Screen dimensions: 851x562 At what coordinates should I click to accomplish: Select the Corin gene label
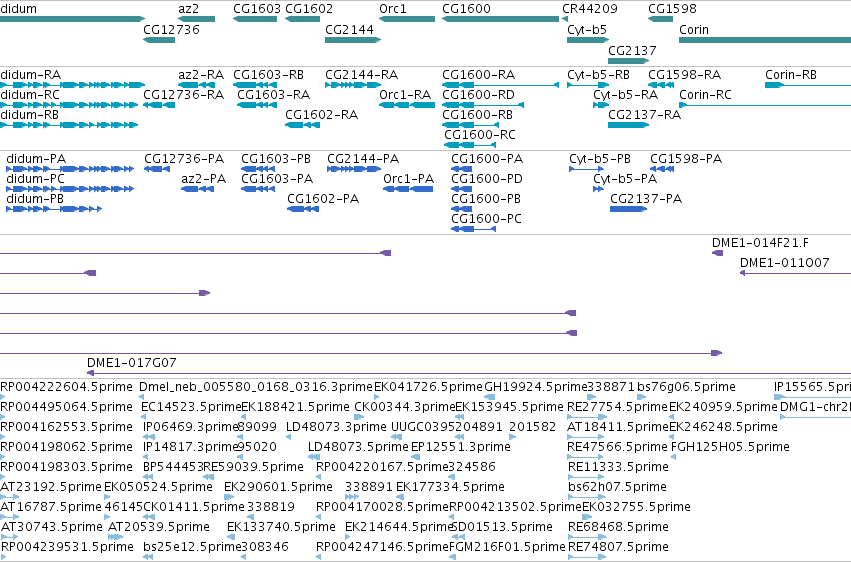[694, 30]
